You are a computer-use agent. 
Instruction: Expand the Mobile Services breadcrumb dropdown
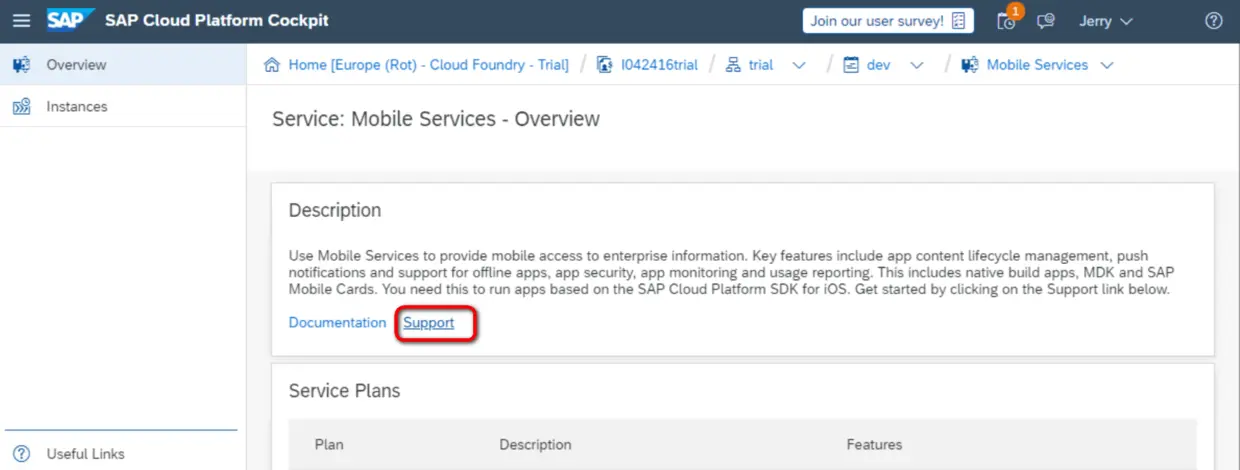[1106, 65]
